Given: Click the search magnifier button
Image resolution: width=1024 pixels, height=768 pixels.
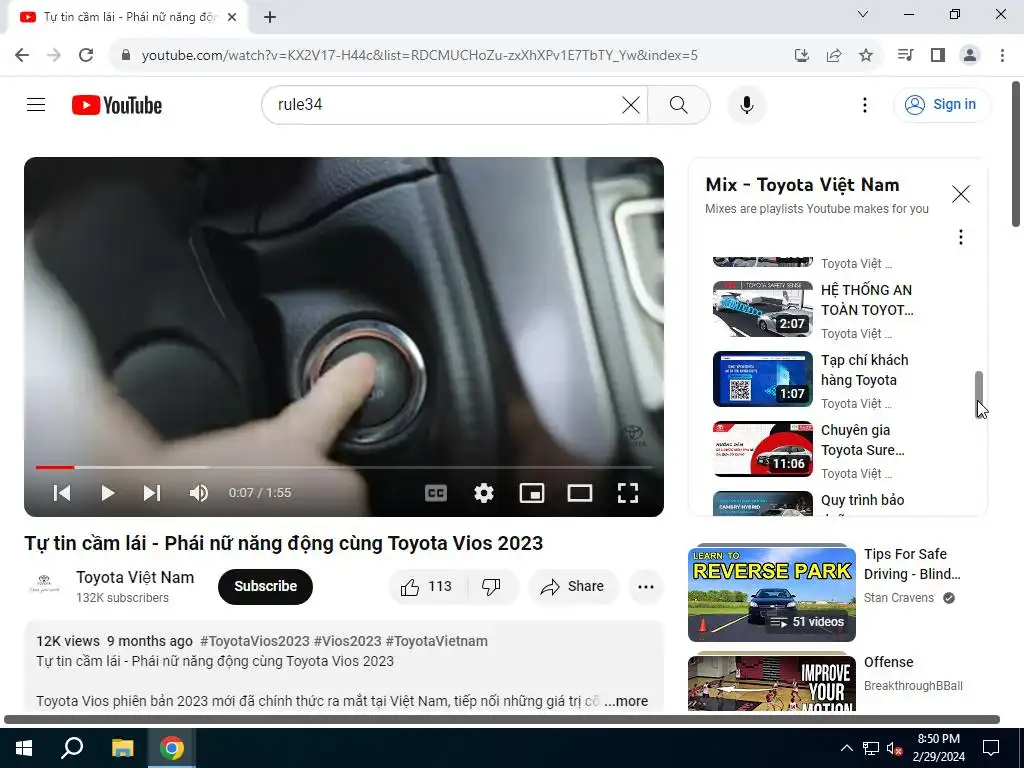Looking at the screenshot, I should point(679,104).
